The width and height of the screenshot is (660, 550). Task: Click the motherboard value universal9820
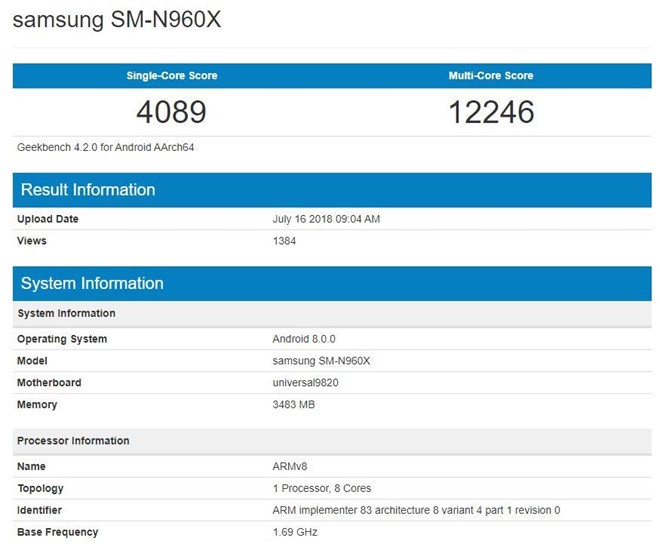pyautogui.click(x=305, y=383)
